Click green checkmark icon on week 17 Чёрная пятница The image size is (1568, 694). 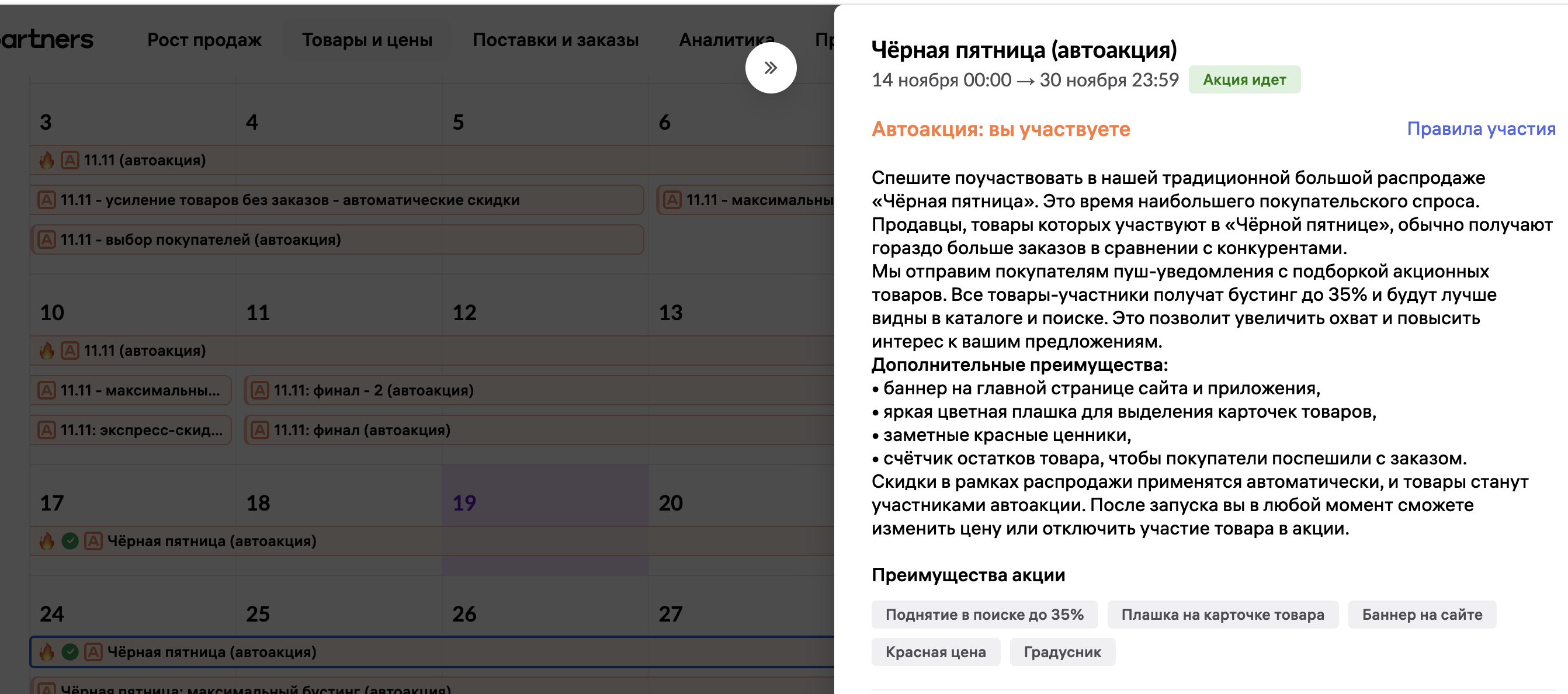(x=70, y=540)
